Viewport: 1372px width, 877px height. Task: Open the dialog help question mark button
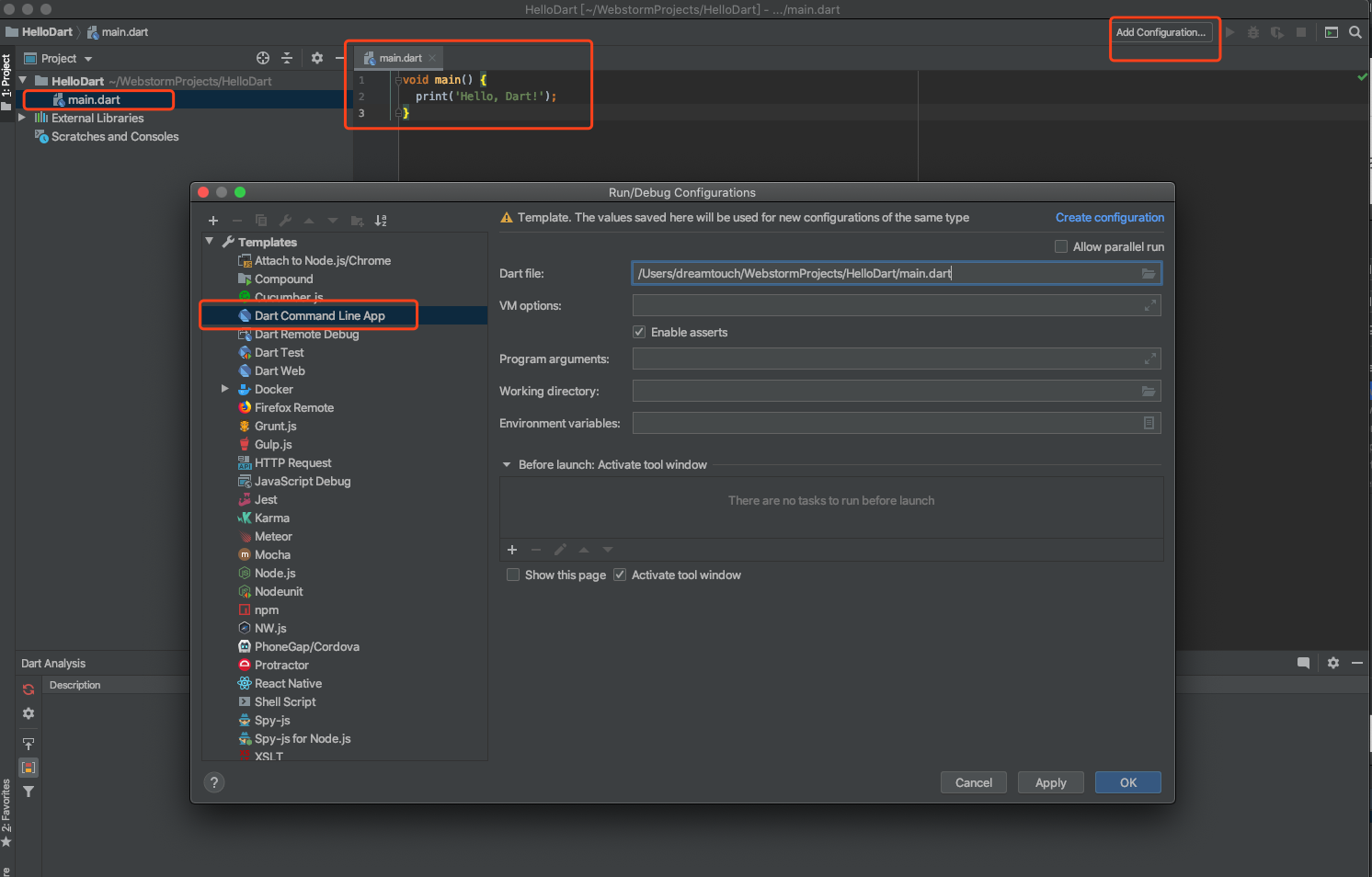(214, 782)
